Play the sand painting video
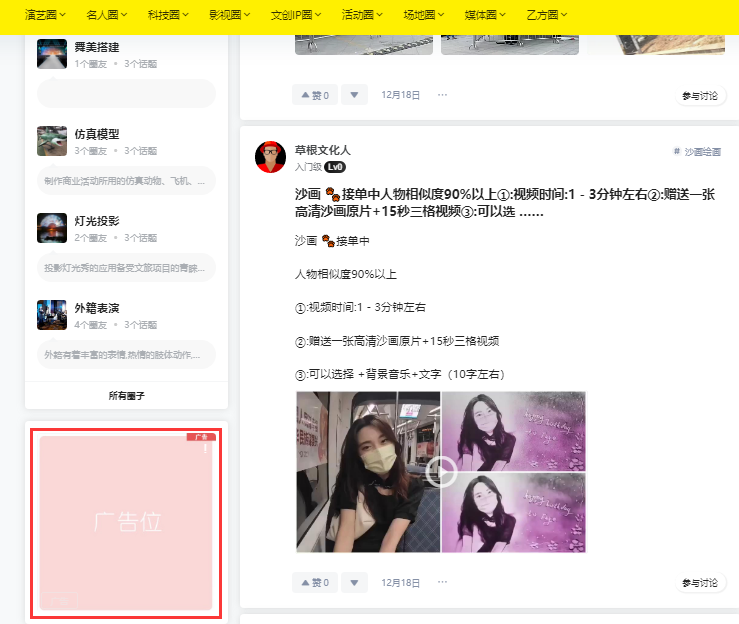The image size is (739, 624). 441,471
